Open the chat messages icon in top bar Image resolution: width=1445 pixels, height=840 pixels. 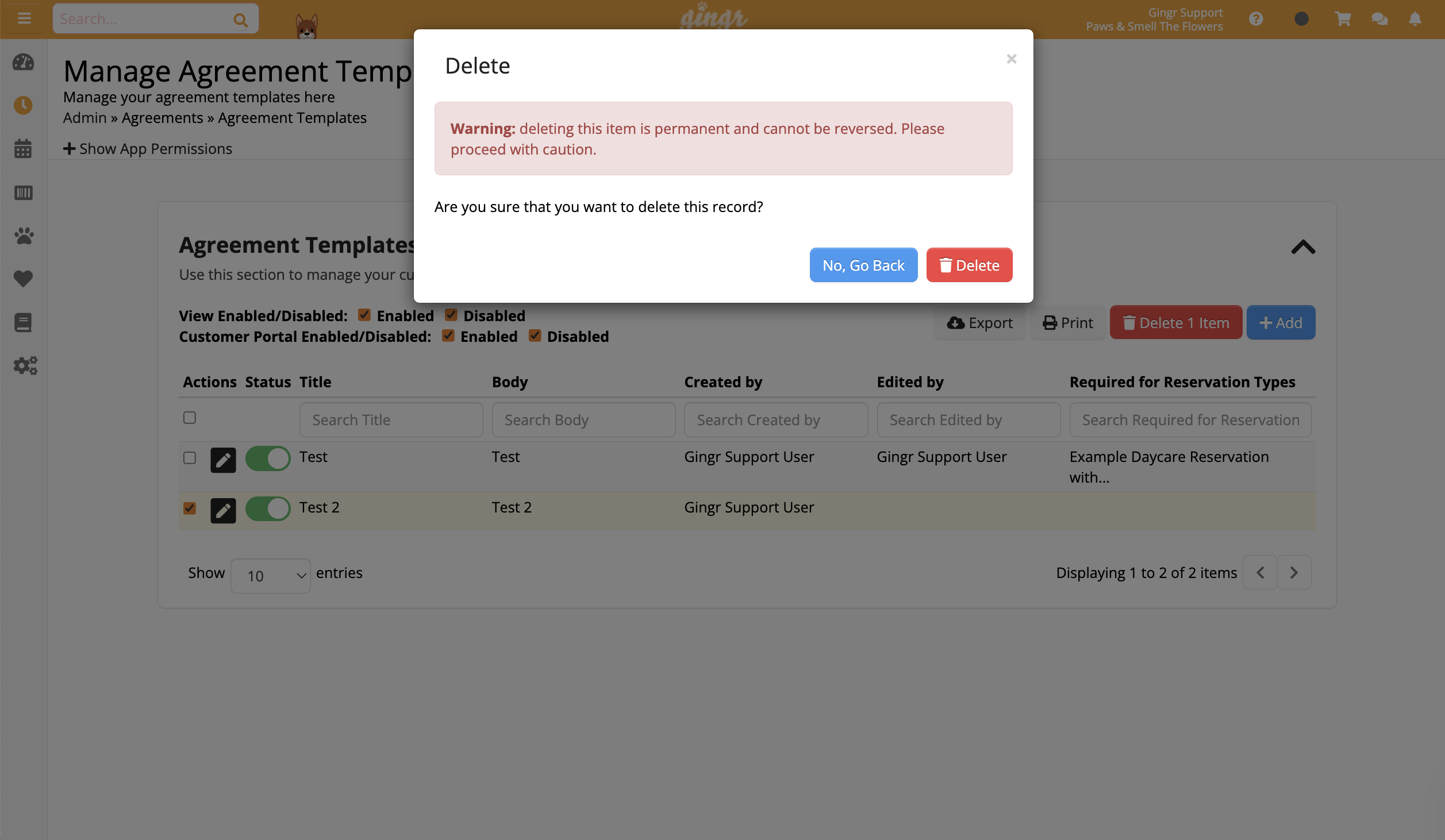[1380, 18]
